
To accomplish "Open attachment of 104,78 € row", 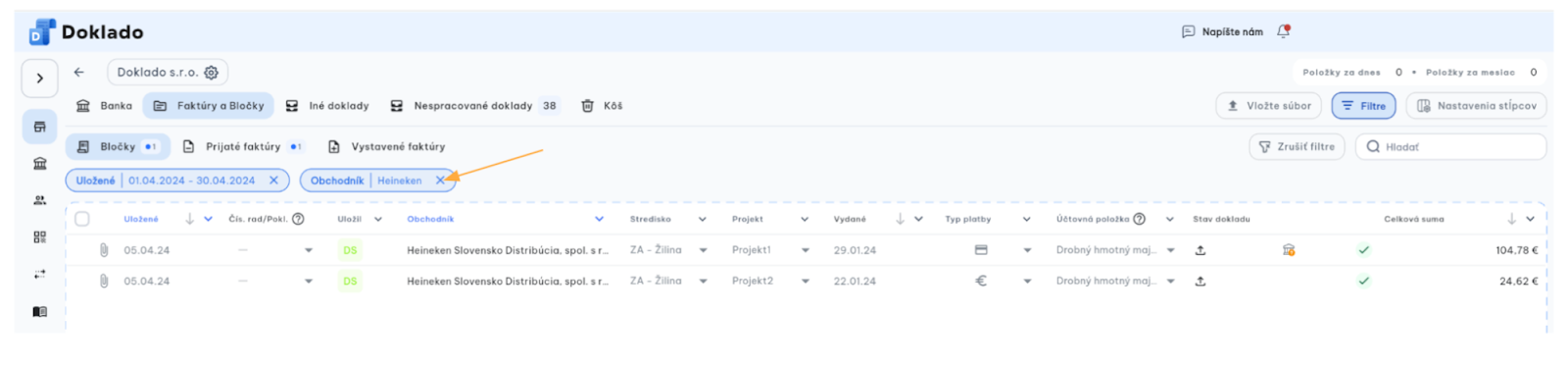I will (103, 250).
